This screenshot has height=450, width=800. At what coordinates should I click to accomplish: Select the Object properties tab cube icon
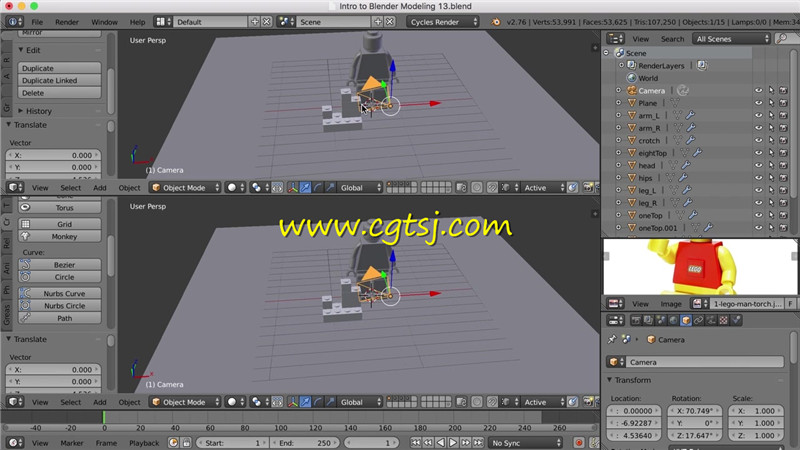tap(686, 320)
